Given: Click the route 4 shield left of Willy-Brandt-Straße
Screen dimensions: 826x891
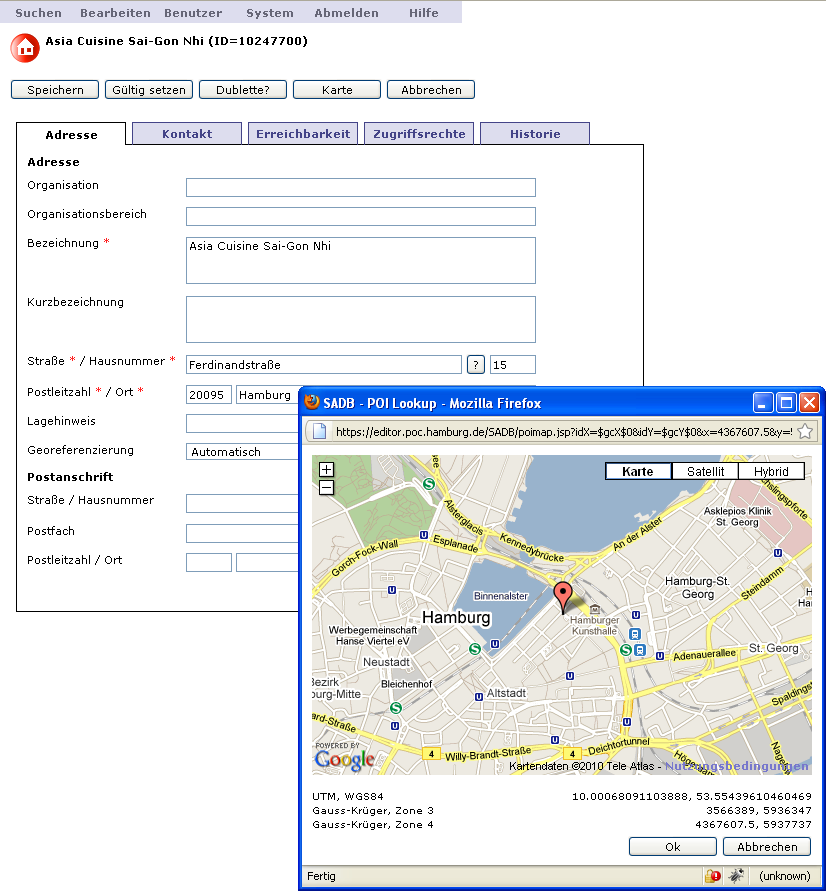Looking at the screenshot, I should coord(431,754).
